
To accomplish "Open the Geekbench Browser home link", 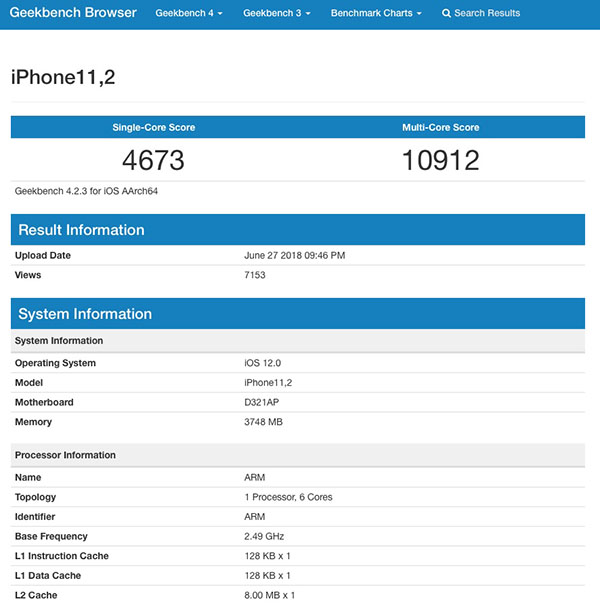I will tap(73, 12).
